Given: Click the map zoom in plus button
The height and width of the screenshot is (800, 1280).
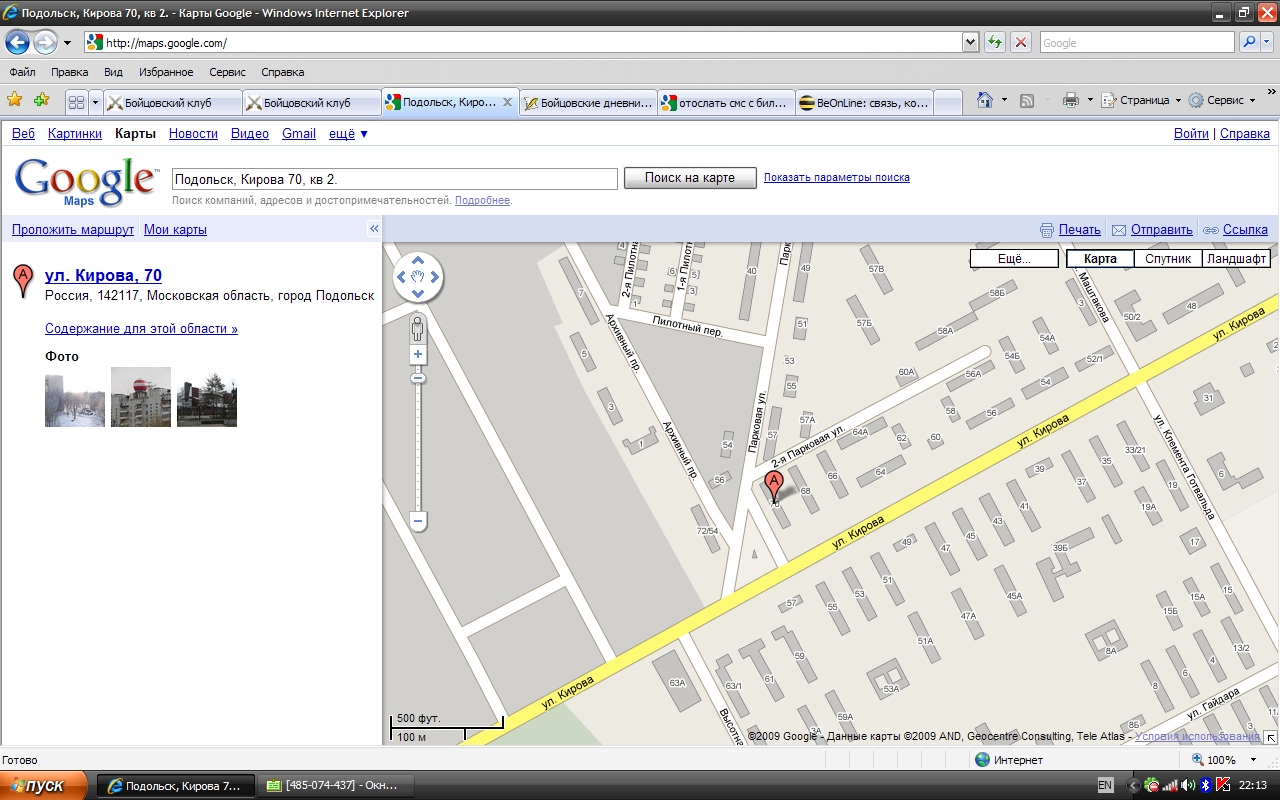Looking at the screenshot, I should (x=418, y=355).
